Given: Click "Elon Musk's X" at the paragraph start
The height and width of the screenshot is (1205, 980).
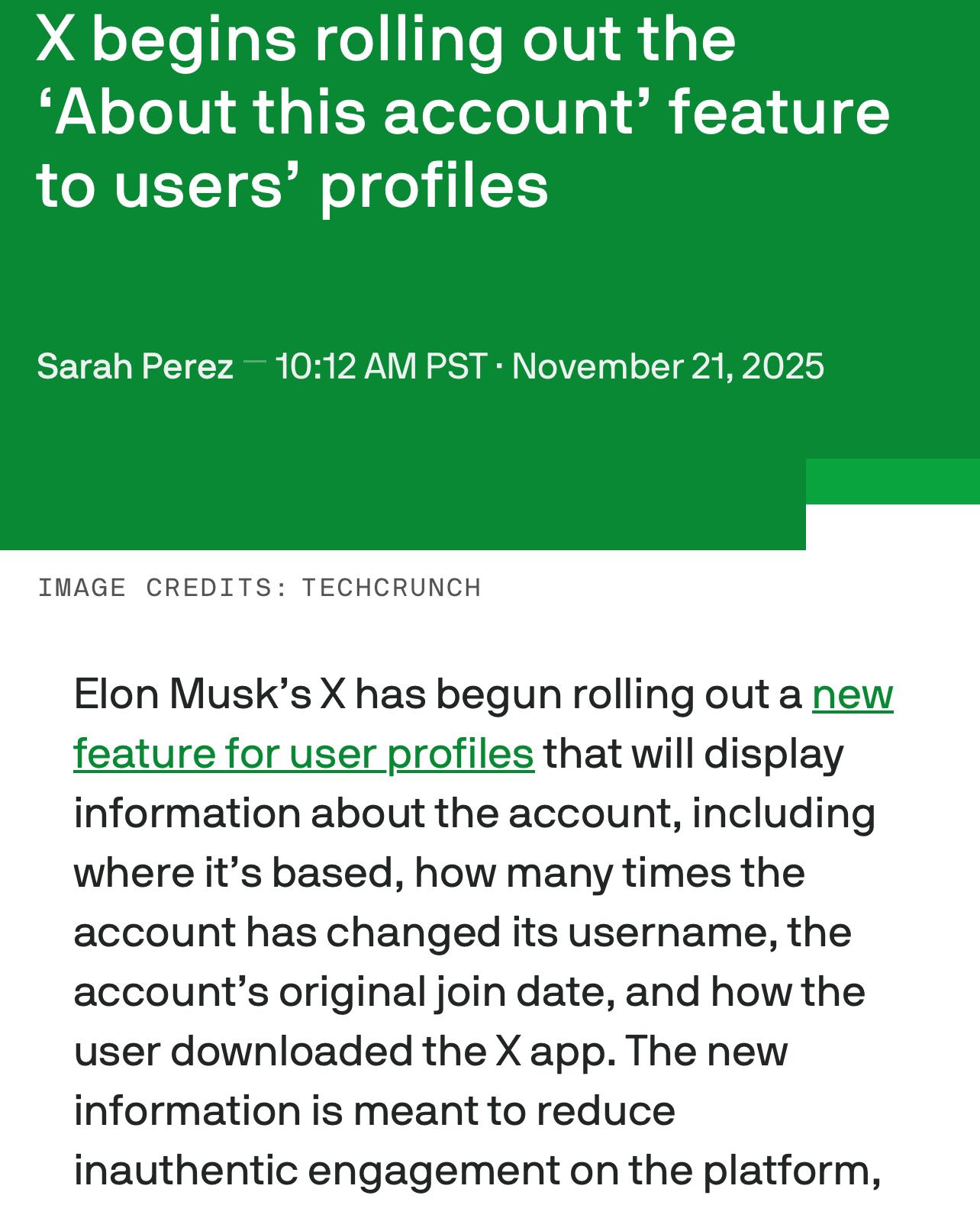Looking at the screenshot, I should point(210,694).
